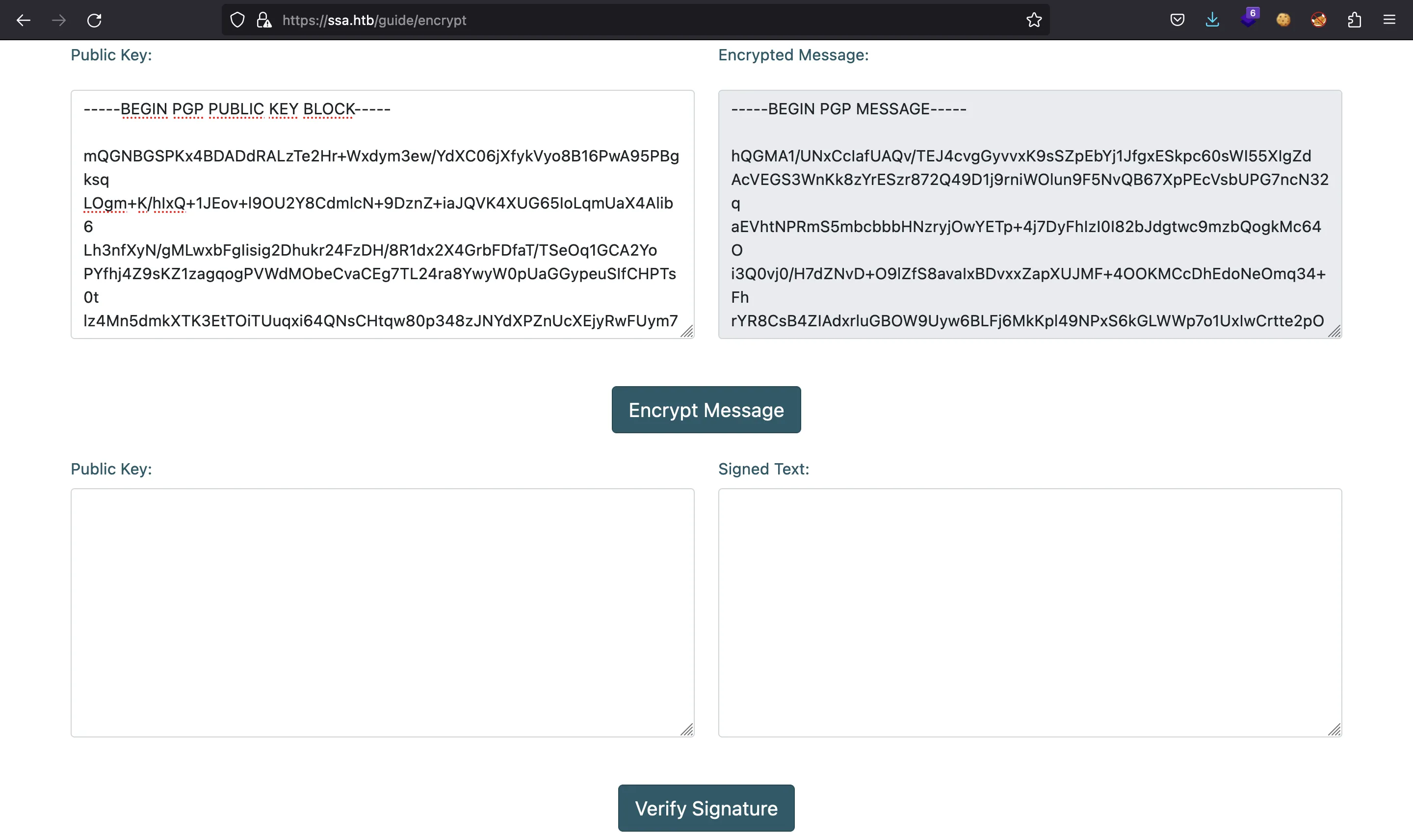Focus the empty lower Public Key textarea

tap(383, 612)
